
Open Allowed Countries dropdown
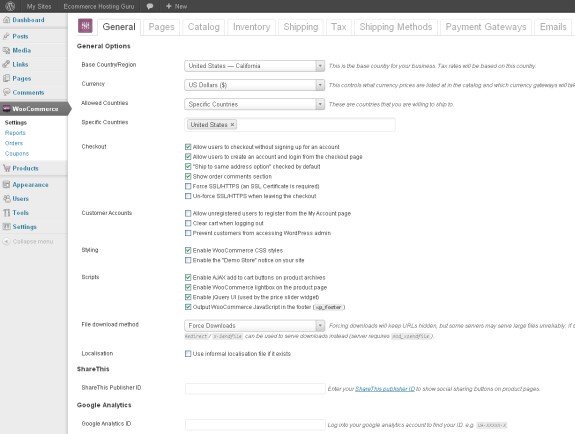click(x=254, y=104)
